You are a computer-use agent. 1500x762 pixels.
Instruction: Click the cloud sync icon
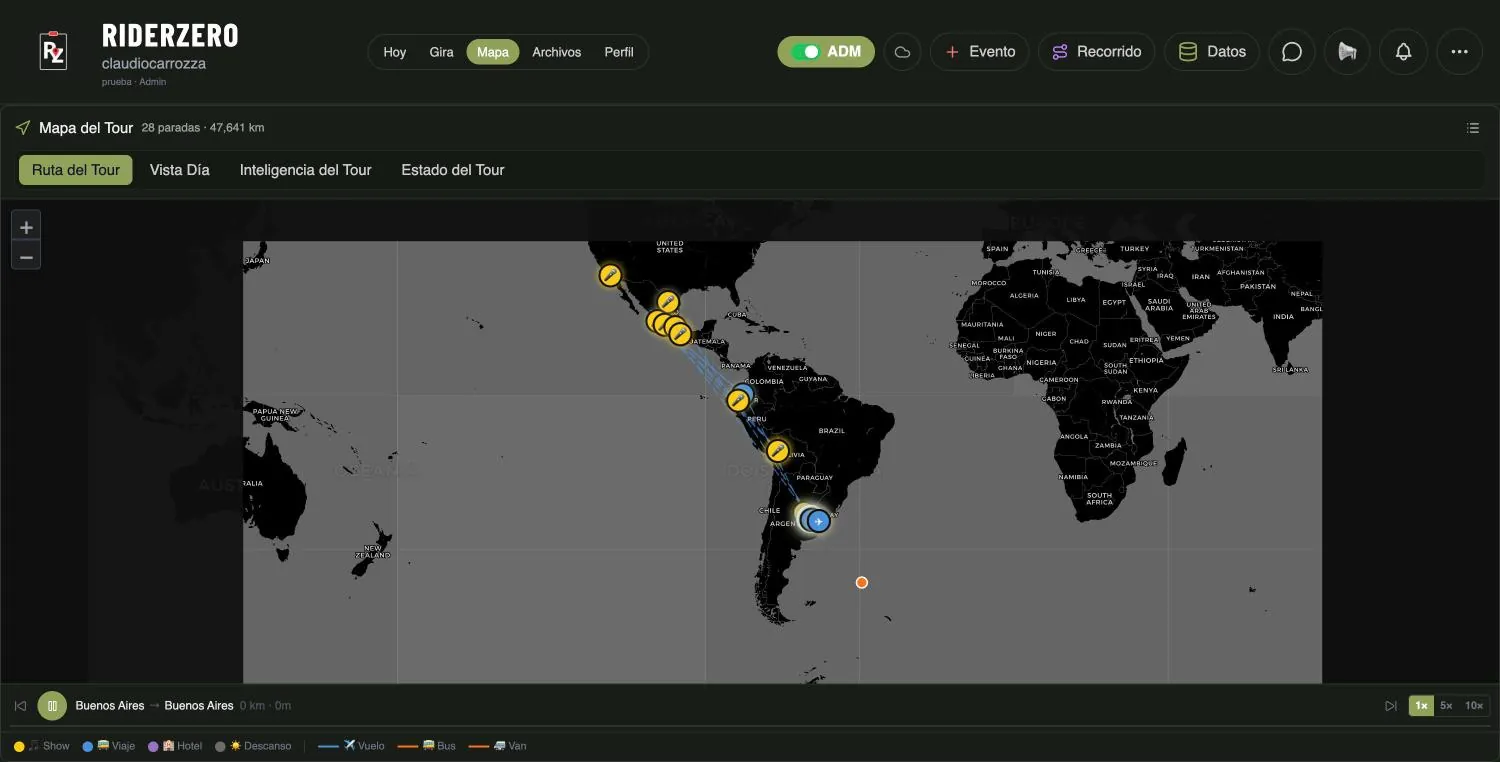[x=902, y=52]
